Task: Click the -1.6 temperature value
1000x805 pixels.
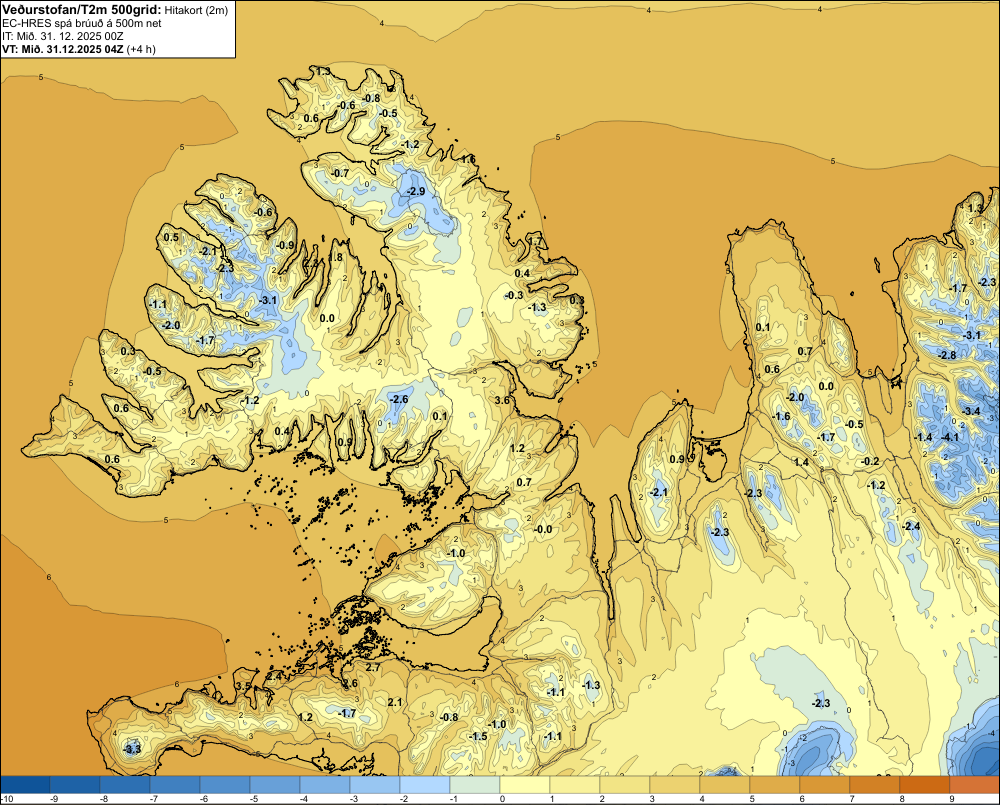Action: [x=781, y=417]
